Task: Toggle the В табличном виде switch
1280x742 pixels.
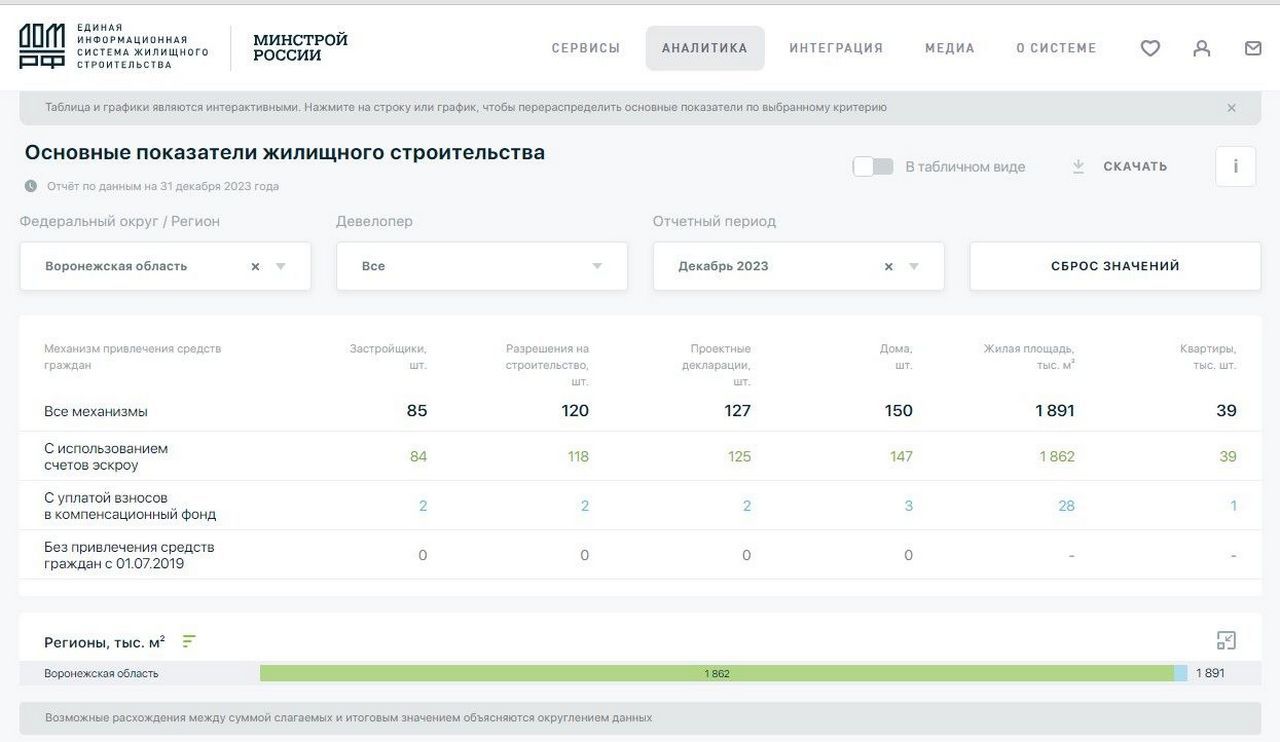Action: click(x=873, y=166)
